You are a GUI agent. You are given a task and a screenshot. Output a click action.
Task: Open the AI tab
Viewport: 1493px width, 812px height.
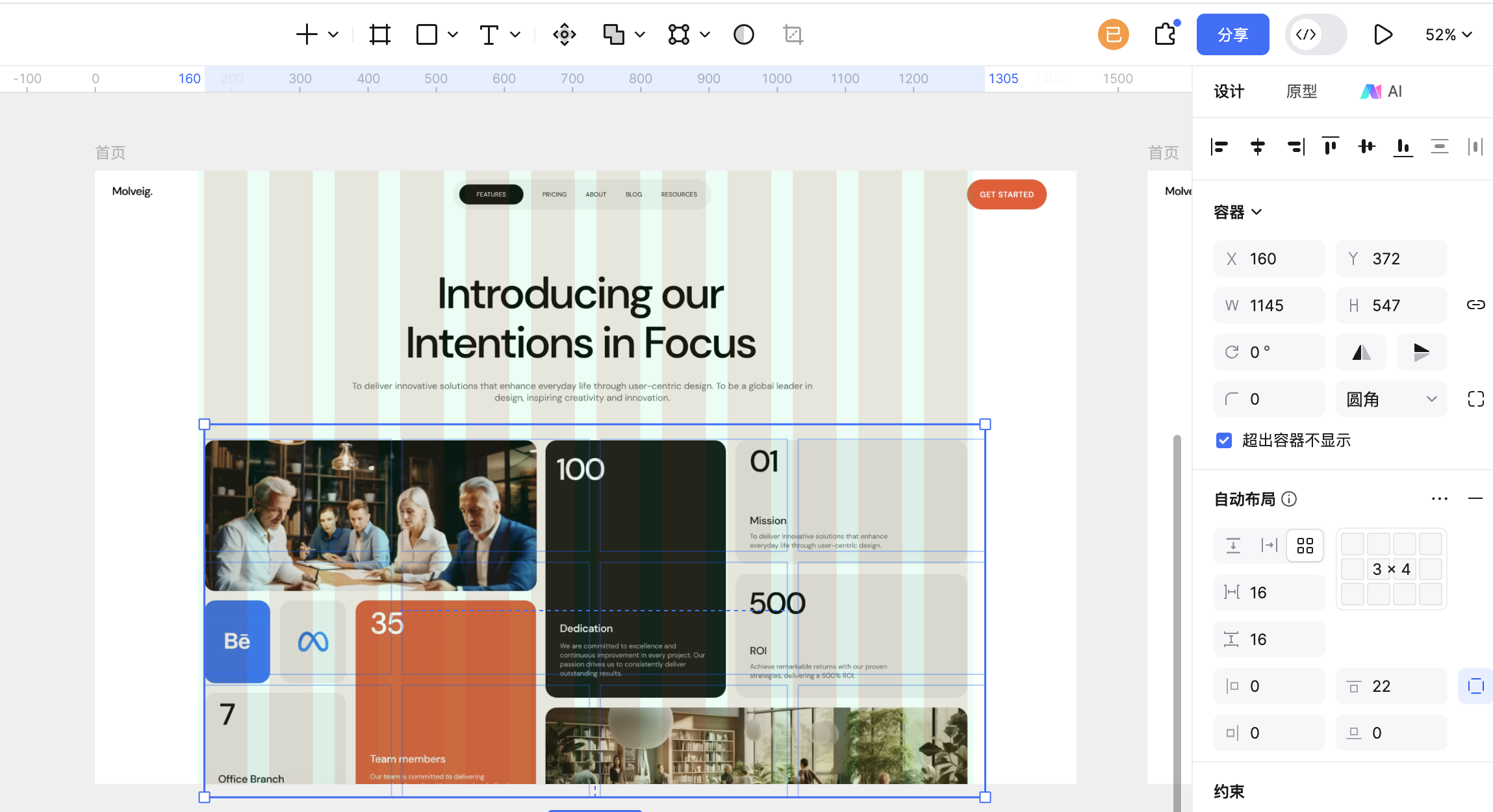(x=1382, y=92)
